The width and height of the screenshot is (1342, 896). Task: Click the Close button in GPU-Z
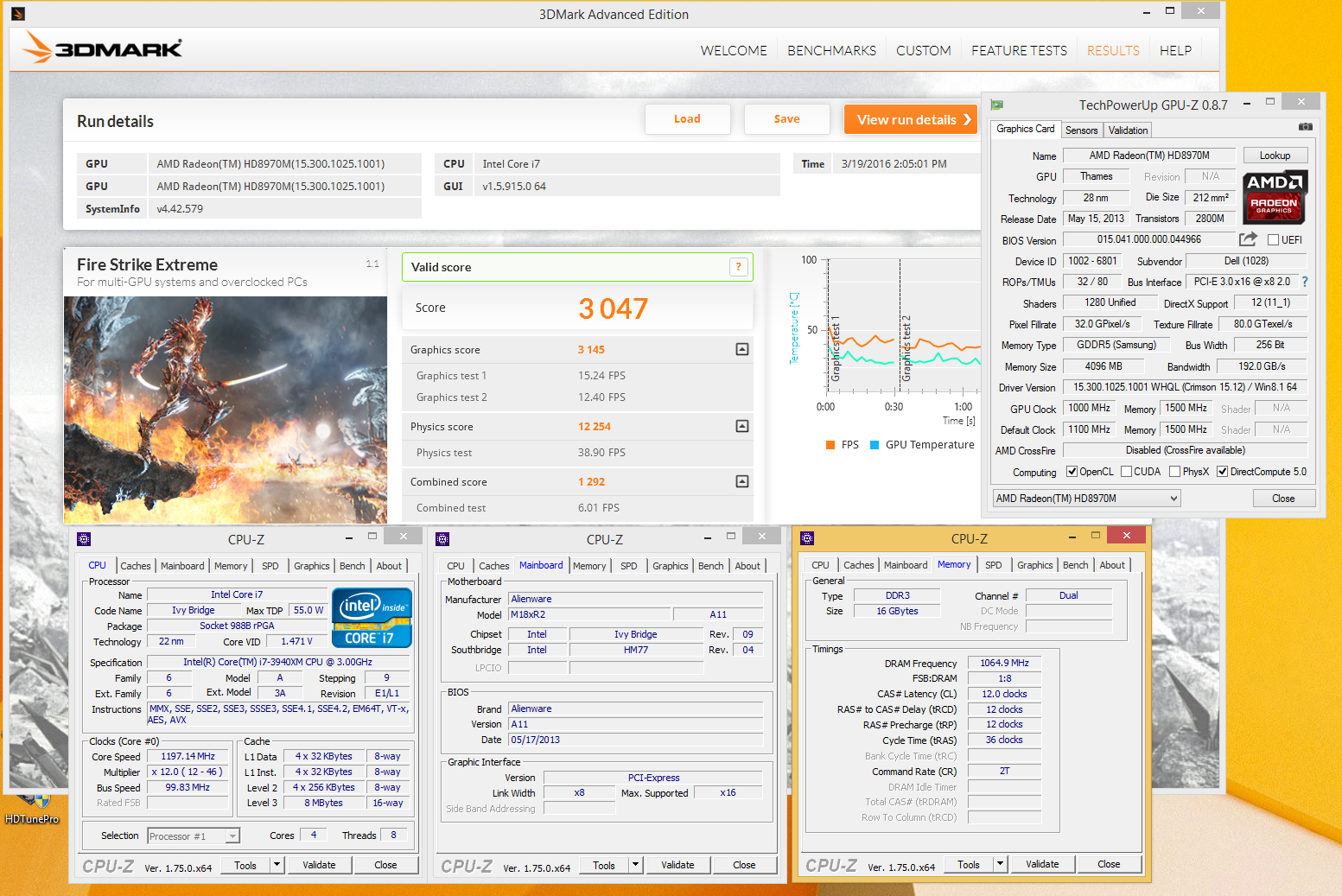pyautogui.click(x=1284, y=499)
